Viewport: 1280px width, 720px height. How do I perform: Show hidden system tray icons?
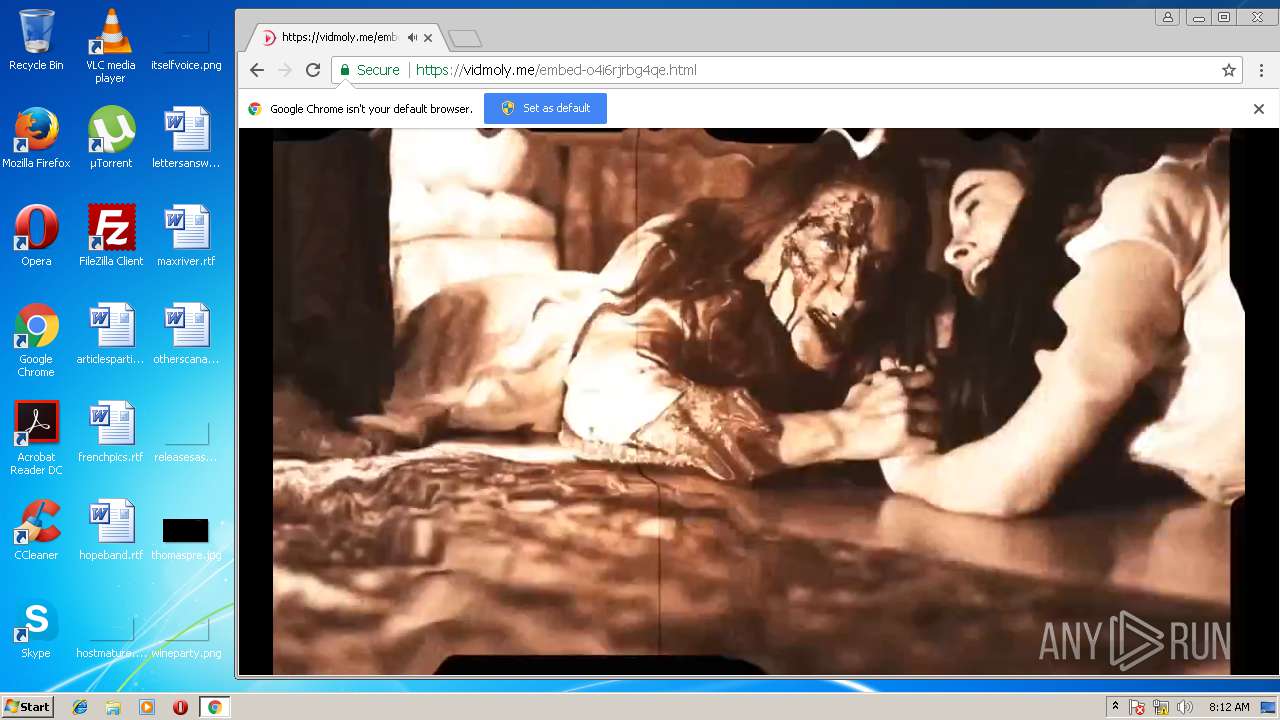point(1115,707)
